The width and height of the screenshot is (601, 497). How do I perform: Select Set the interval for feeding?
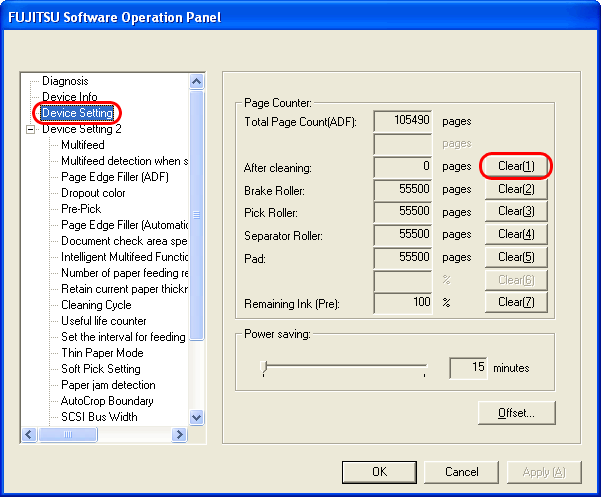point(123,337)
